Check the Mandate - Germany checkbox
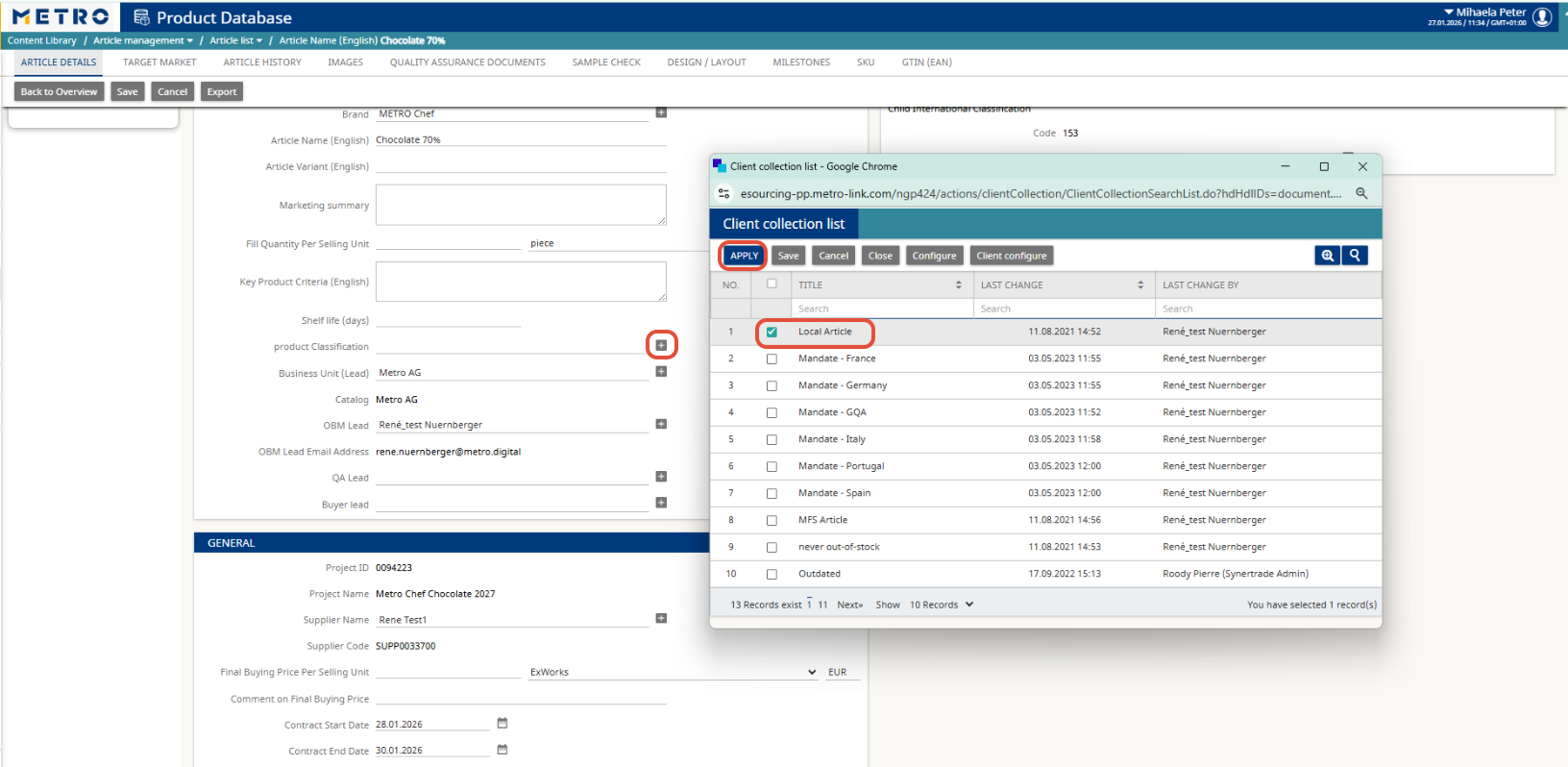 (772, 385)
